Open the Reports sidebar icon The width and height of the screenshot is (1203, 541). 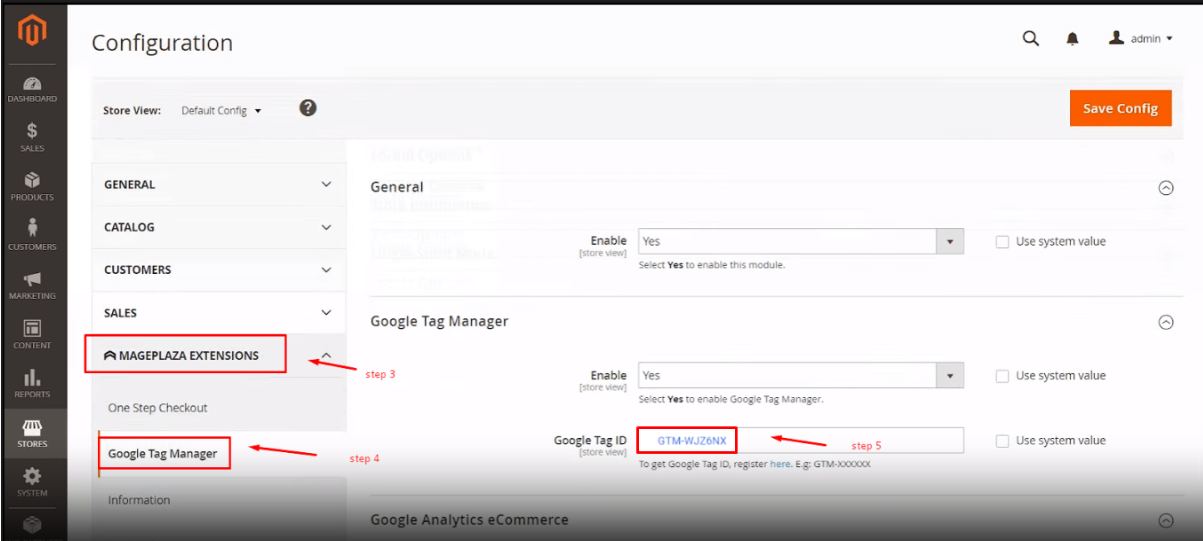[x=32, y=383]
